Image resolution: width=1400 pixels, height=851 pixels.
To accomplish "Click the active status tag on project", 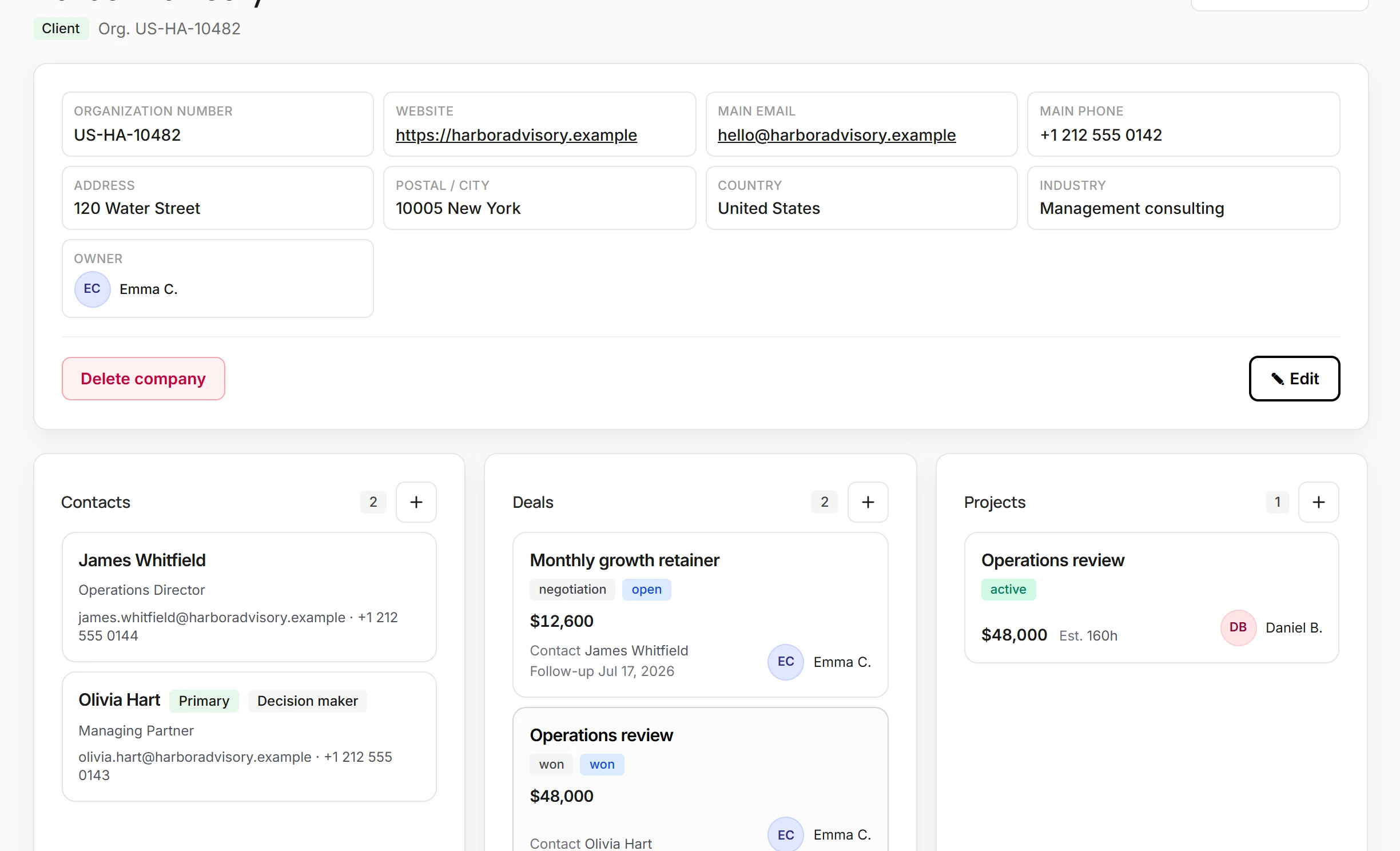I will [x=1008, y=590].
